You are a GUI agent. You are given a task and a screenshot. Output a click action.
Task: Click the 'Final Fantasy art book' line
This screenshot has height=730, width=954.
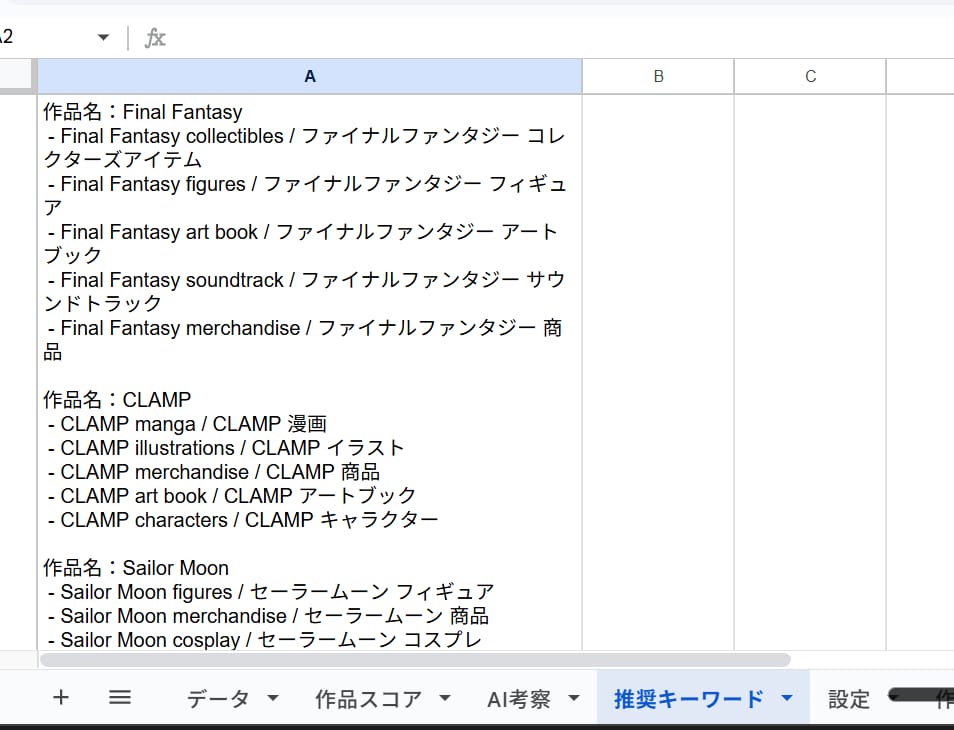click(x=301, y=244)
